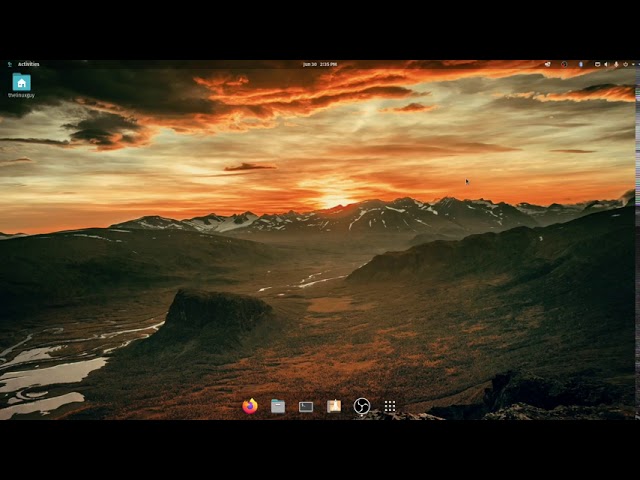Expand the system menu arrow
This screenshot has width=640, height=480.
pos(633,64)
